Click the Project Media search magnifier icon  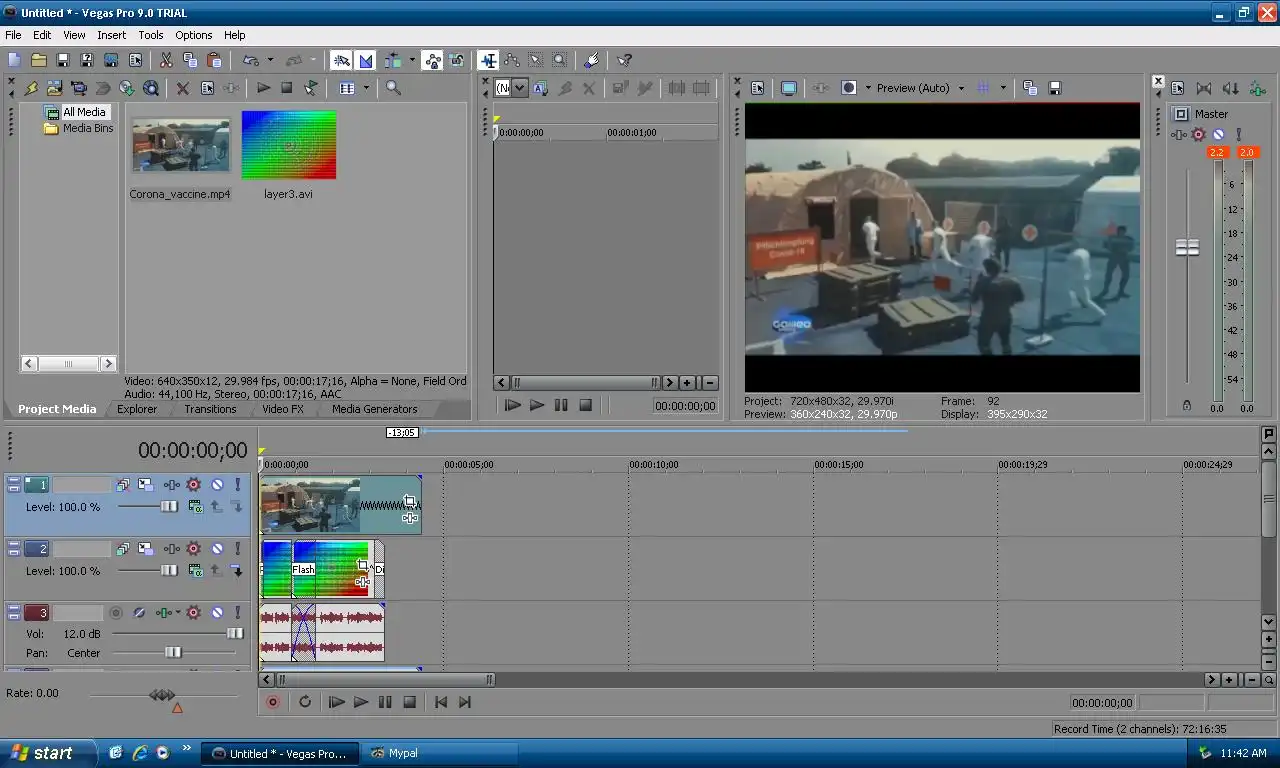393,88
